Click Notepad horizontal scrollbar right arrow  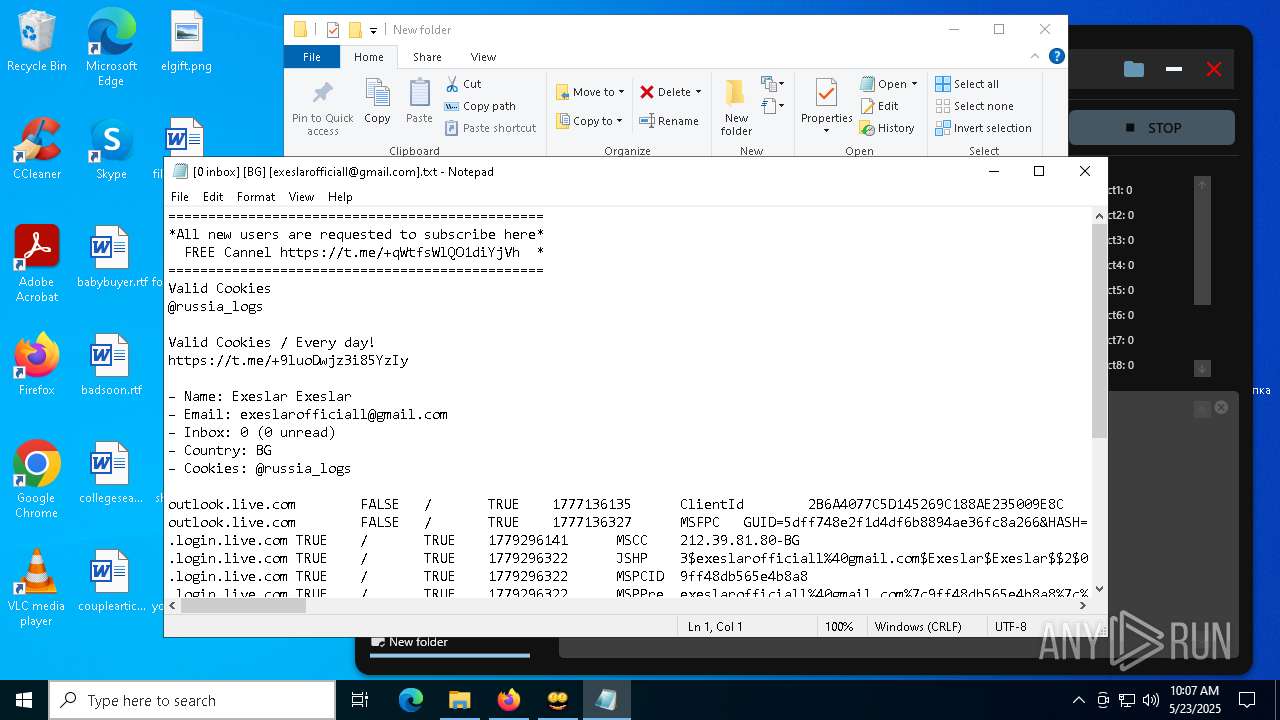point(1084,605)
